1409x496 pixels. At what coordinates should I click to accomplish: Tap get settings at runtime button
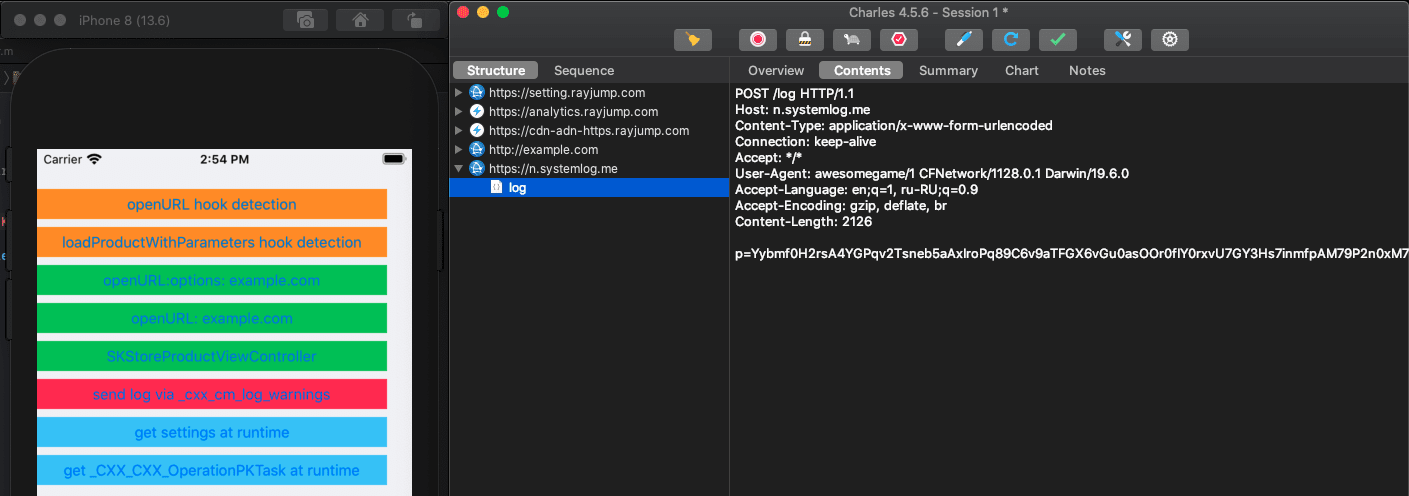pyautogui.click(x=212, y=432)
